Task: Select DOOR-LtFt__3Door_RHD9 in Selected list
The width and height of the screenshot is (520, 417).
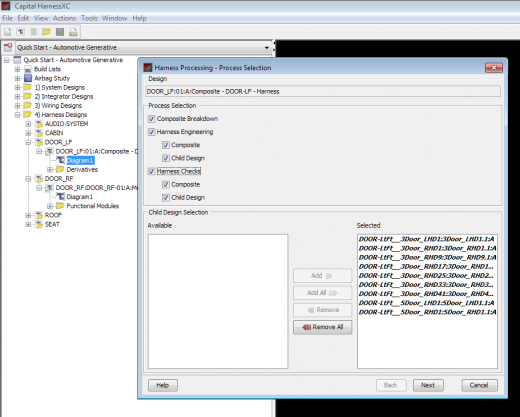Action: pyautogui.click(x=427, y=257)
